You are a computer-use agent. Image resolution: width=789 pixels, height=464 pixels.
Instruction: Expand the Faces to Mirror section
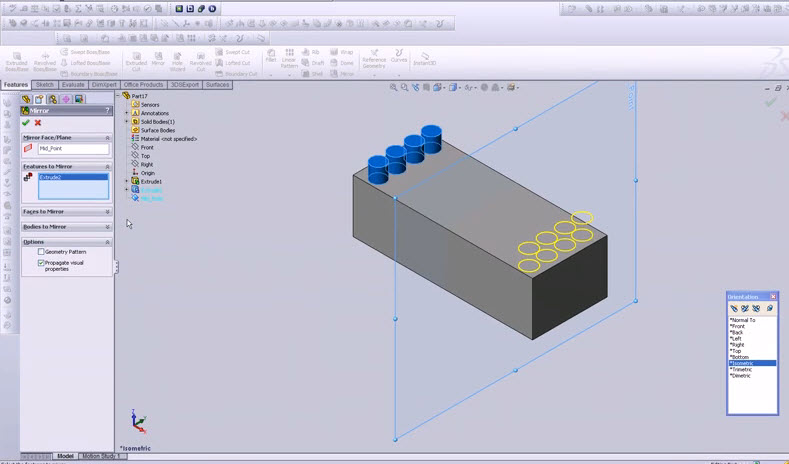pos(107,212)
